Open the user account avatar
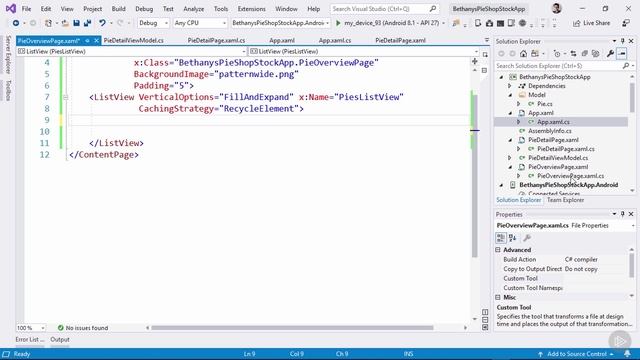The width and height of the screenshot is (640, 360). [556, 8]
